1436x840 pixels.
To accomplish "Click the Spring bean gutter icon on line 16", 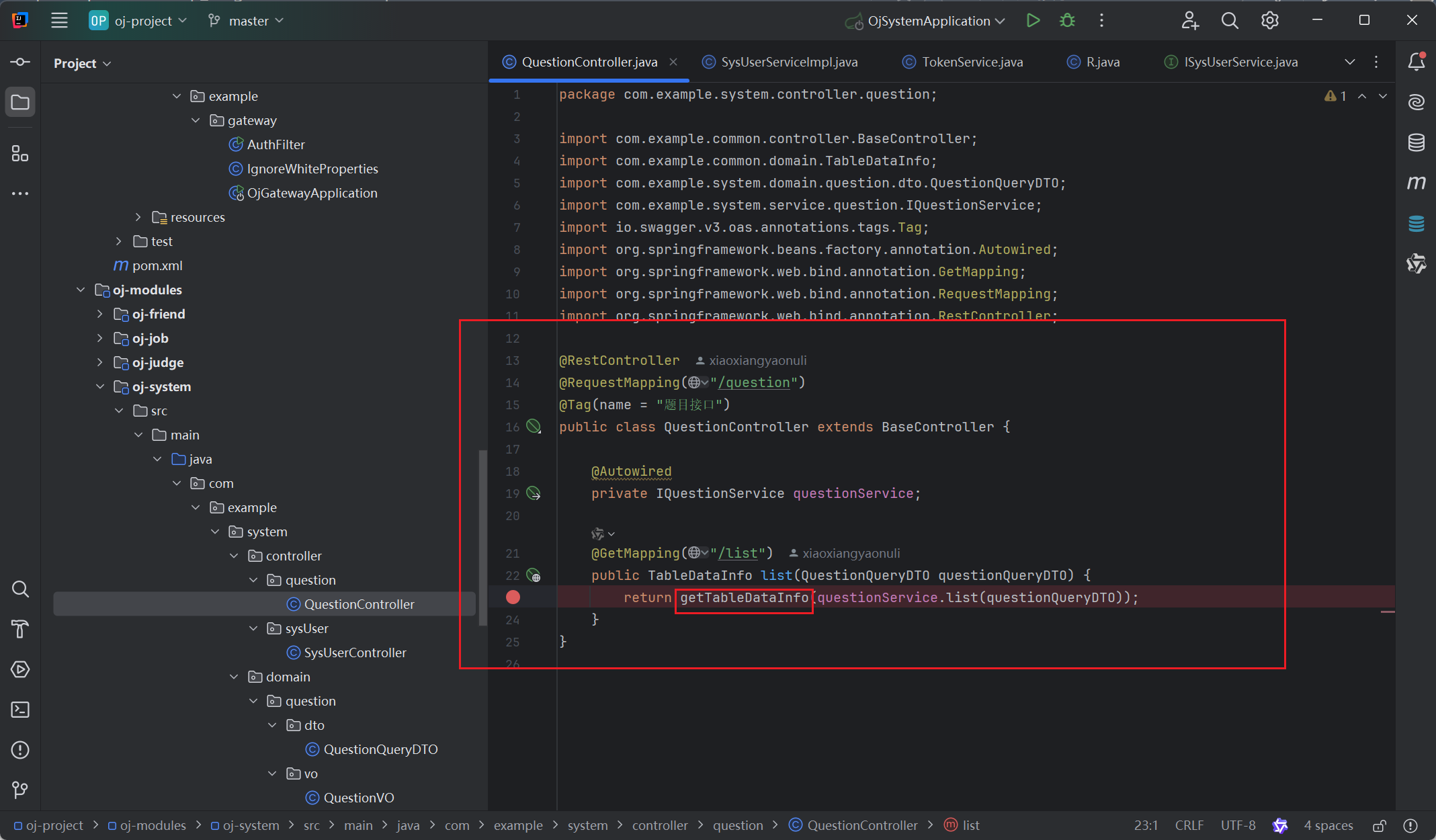I will pos(534,426).
